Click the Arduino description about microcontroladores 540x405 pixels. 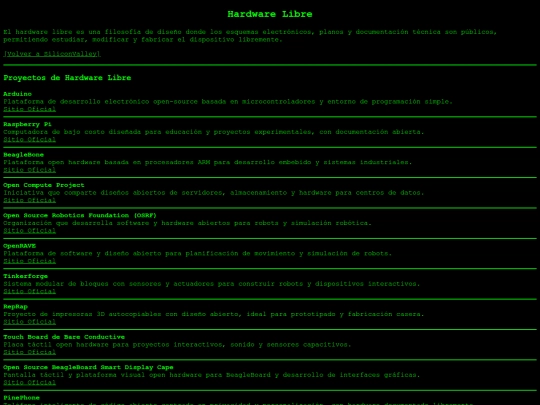coord(228,102)
